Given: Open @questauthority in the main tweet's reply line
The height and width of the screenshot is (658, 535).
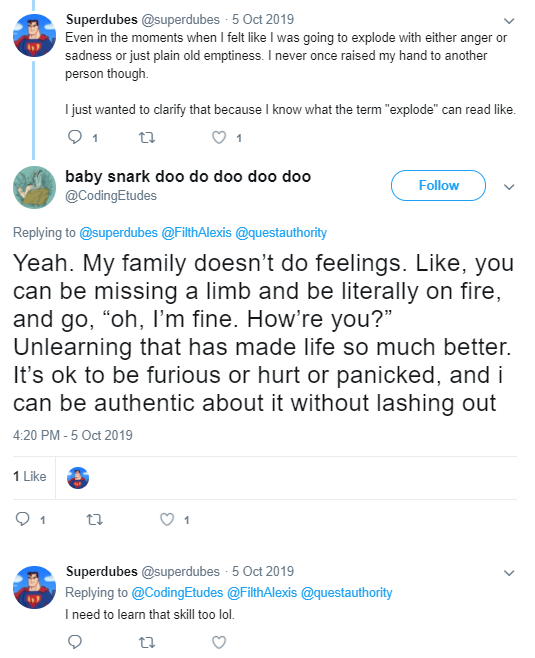Looking at the screenshot, I should tap(281, 232).
